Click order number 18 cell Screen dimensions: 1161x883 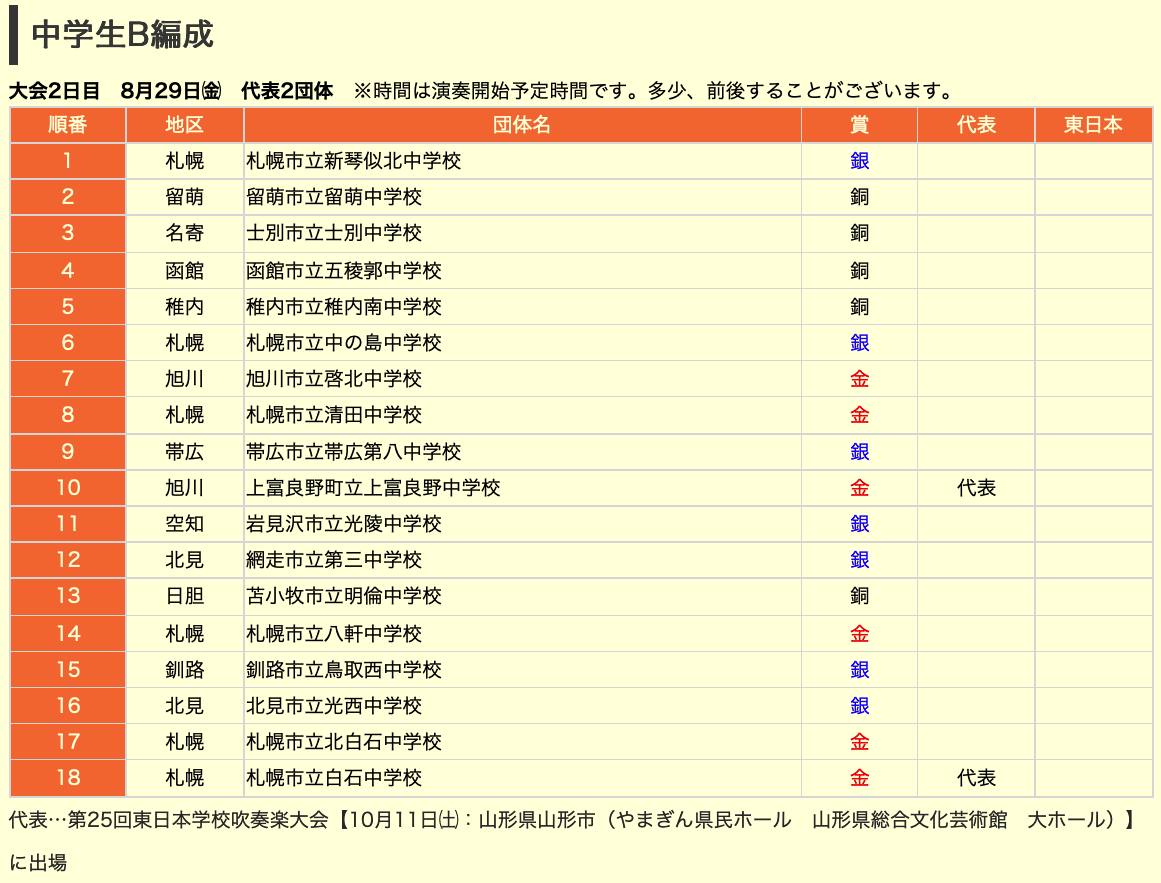[67, 778]
